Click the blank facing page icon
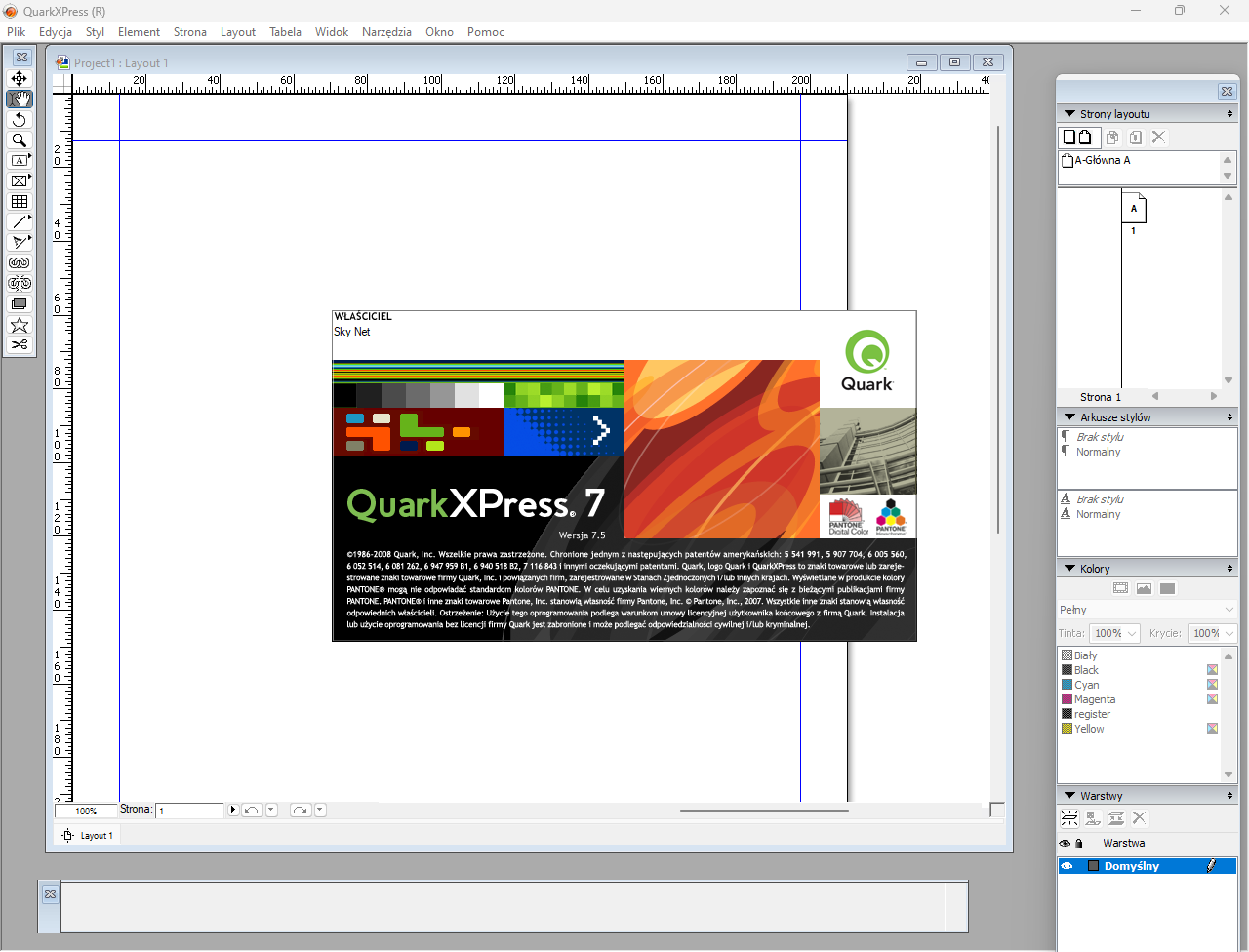 click(1085, 138)
